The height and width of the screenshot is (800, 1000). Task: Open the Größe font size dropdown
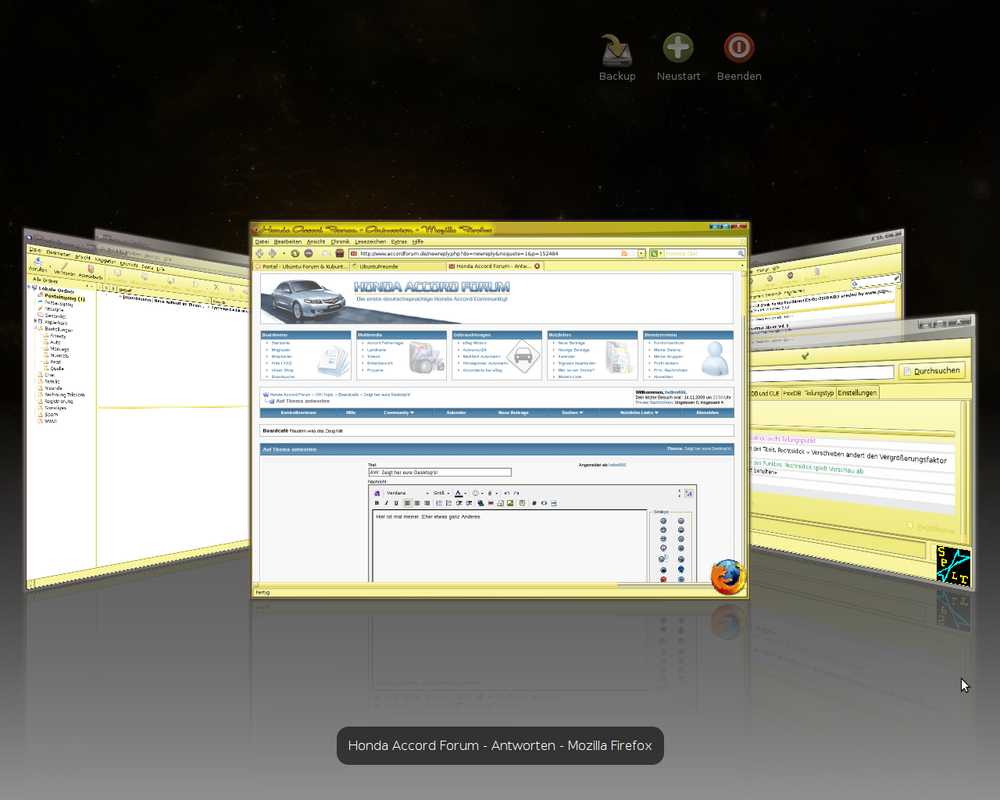pos(440,493)
